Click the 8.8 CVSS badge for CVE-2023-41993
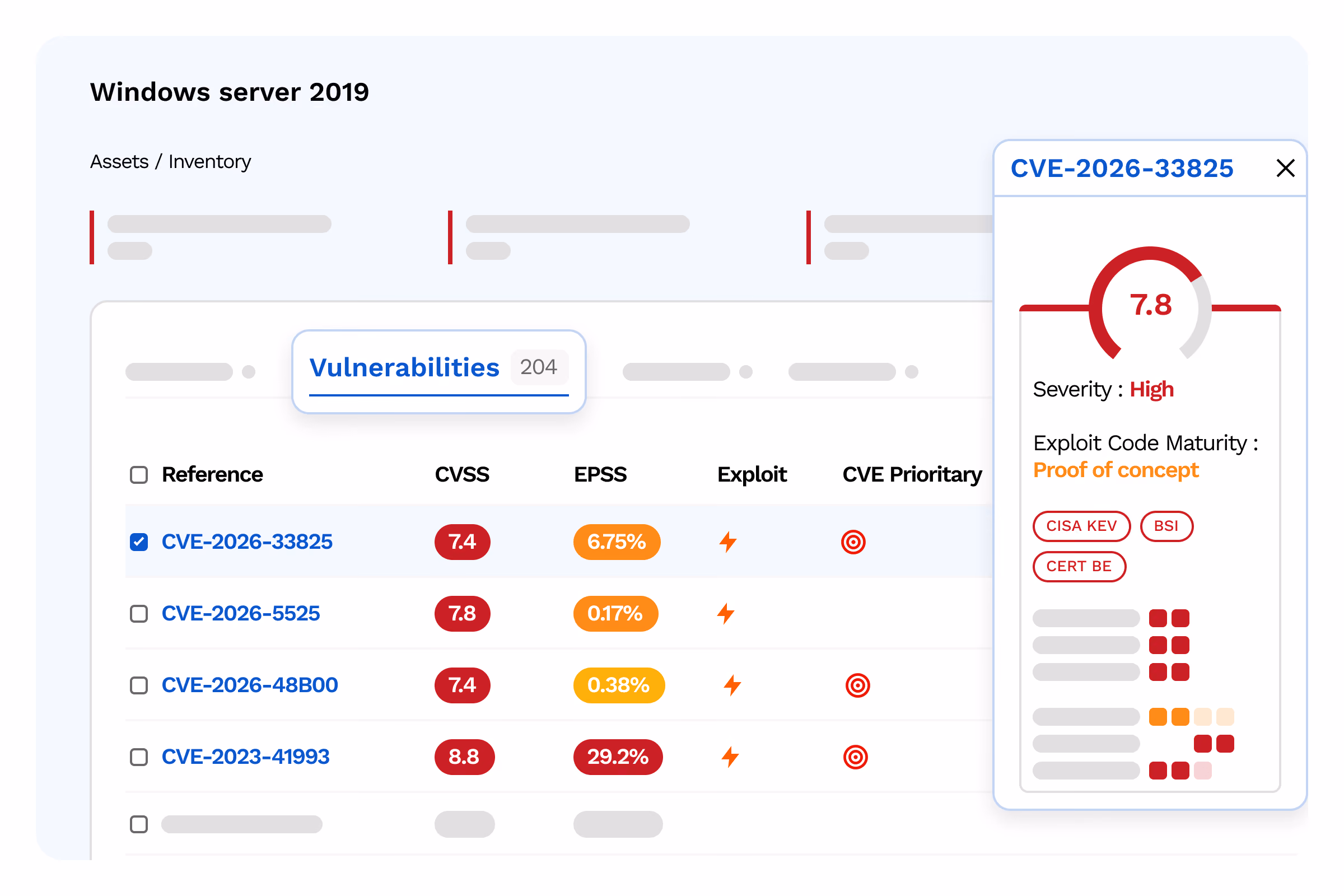The width and height of the screenshot is (1344, 896). [465, 757]
